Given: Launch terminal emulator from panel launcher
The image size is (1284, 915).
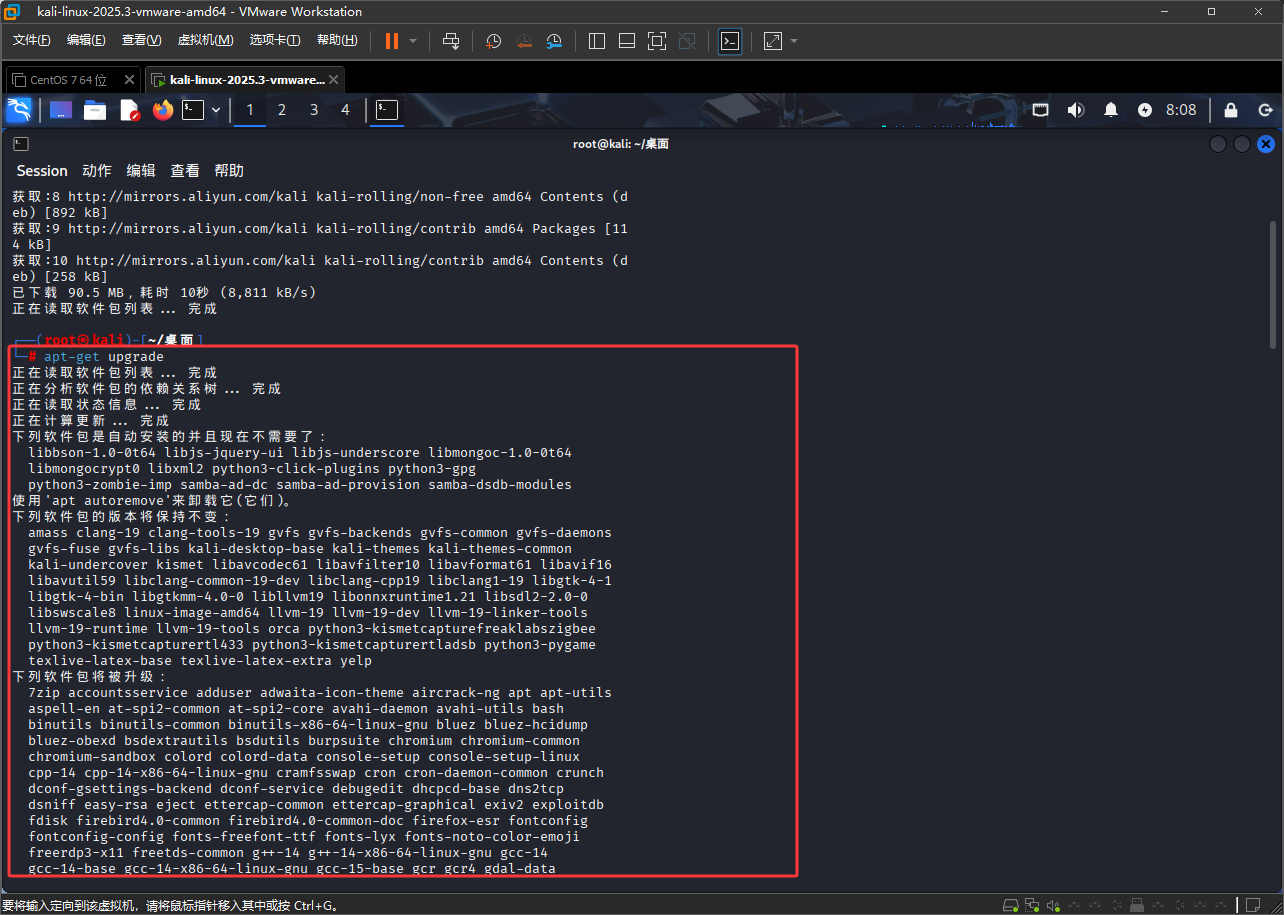Looking at the screenshot, I should click(x=193, y=110).
